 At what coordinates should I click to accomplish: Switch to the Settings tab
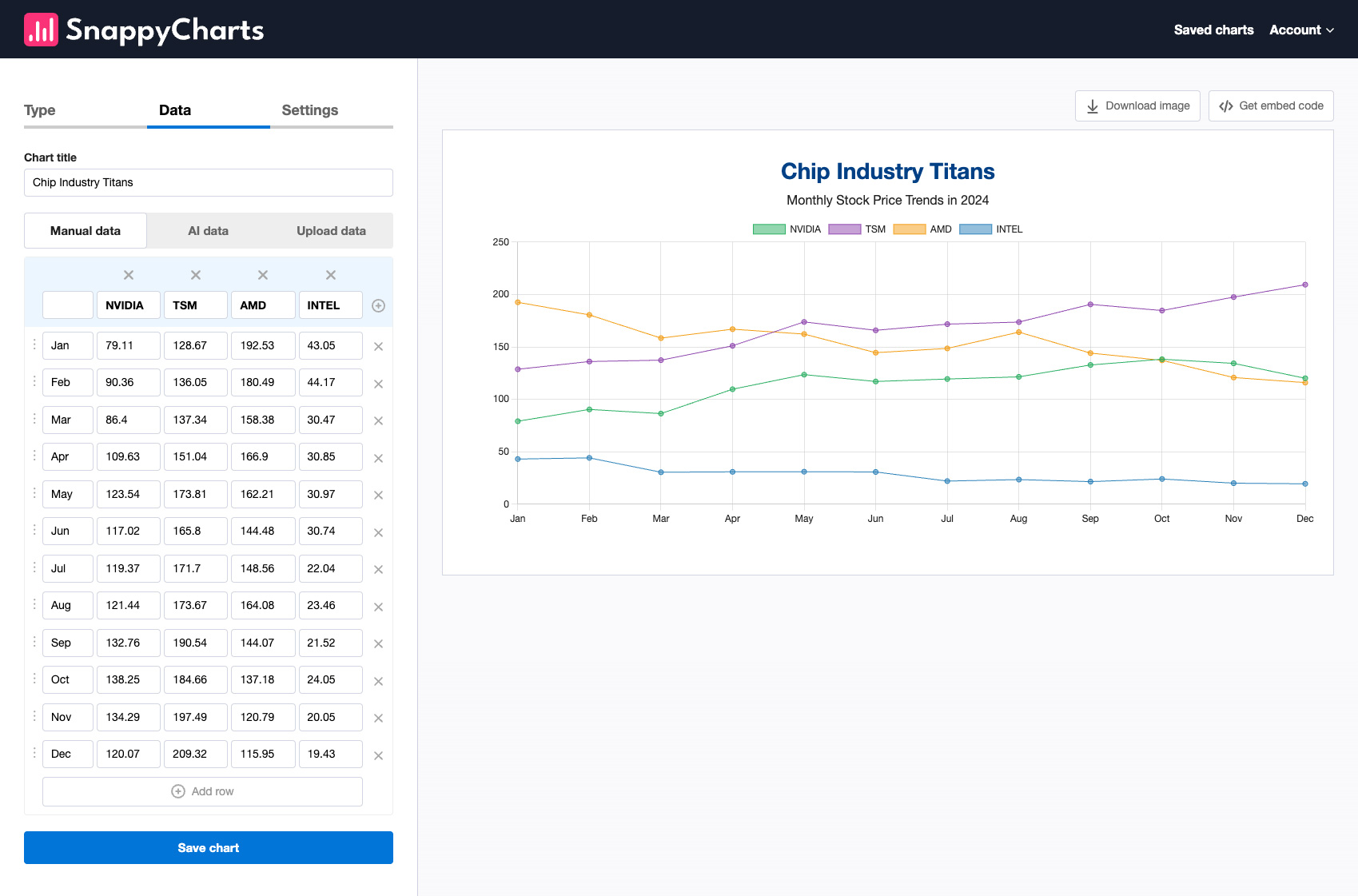click(332, 110)
